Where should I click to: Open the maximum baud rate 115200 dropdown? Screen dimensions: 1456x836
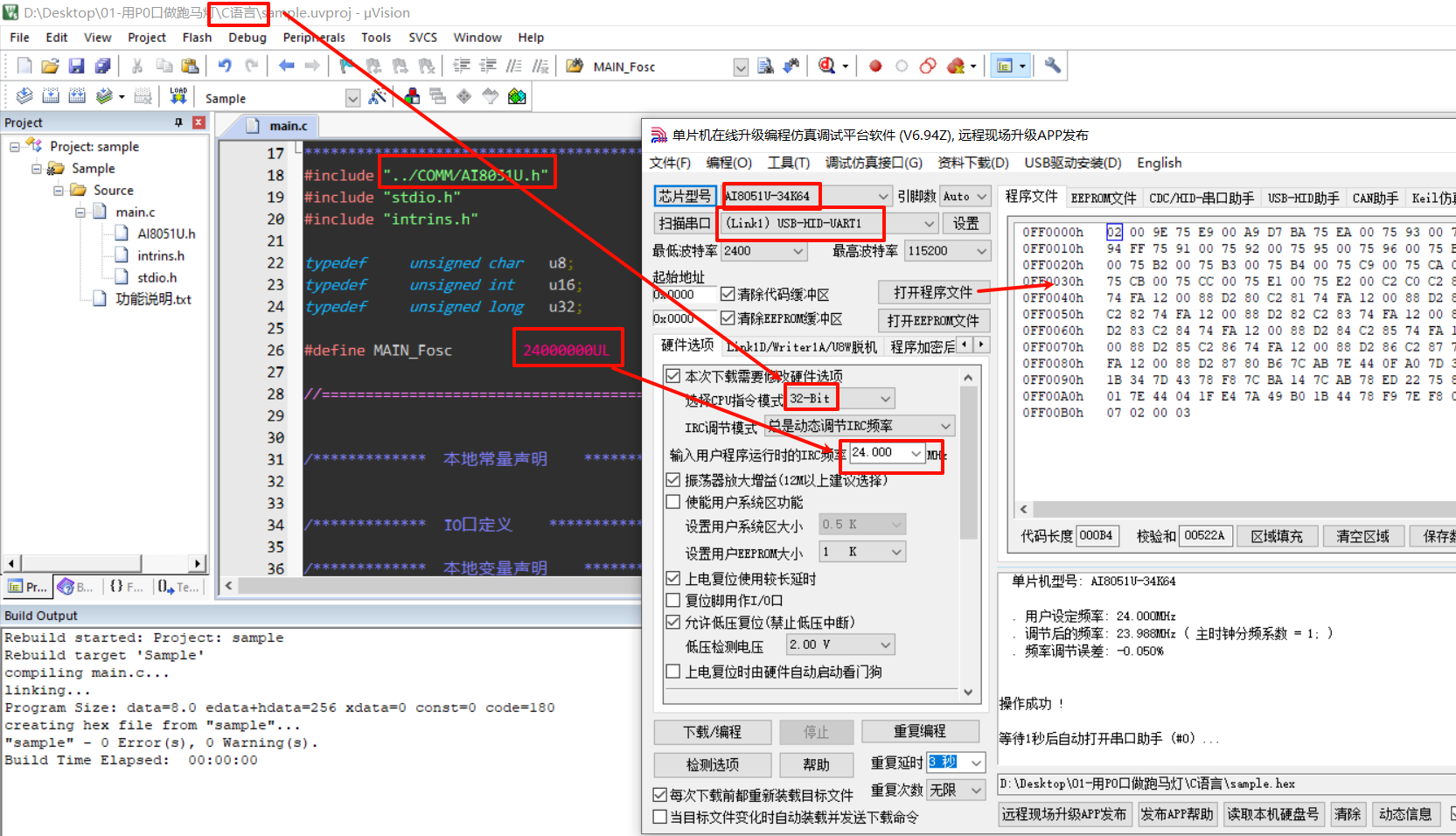click(981, 251)
